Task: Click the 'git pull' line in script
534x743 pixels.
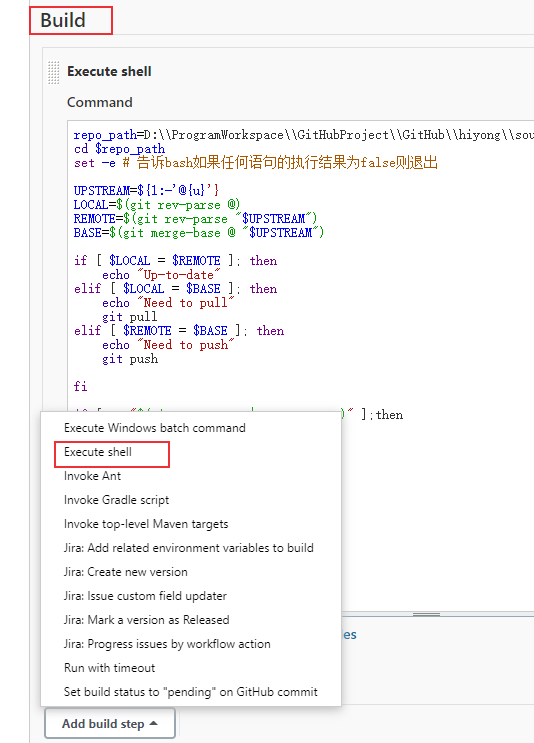Action: click(x=129, y=317)
